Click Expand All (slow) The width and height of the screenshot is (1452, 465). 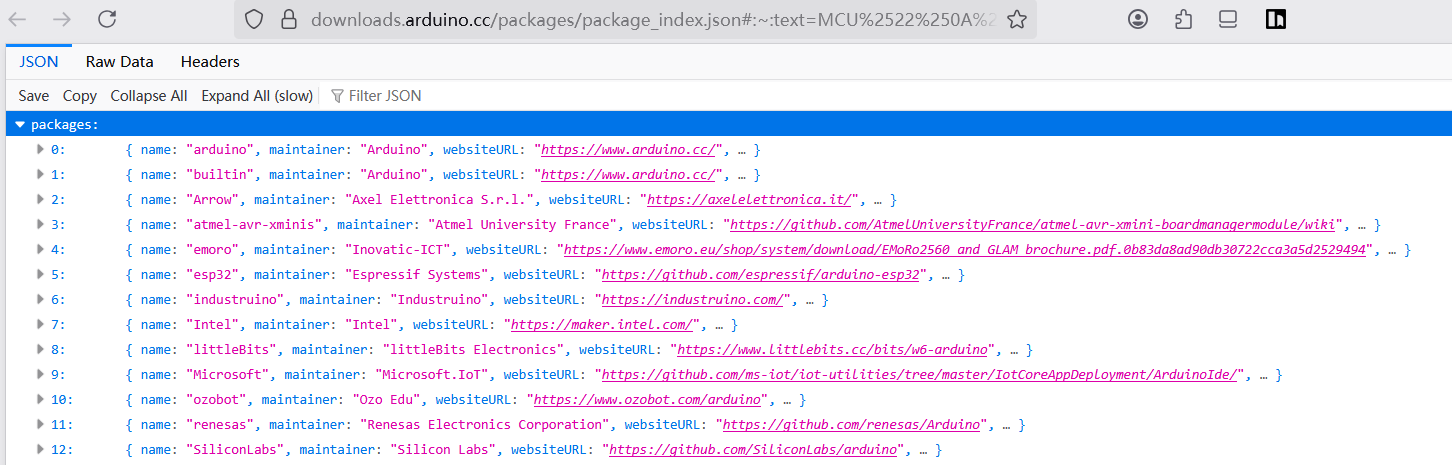[x=257, y=96]
